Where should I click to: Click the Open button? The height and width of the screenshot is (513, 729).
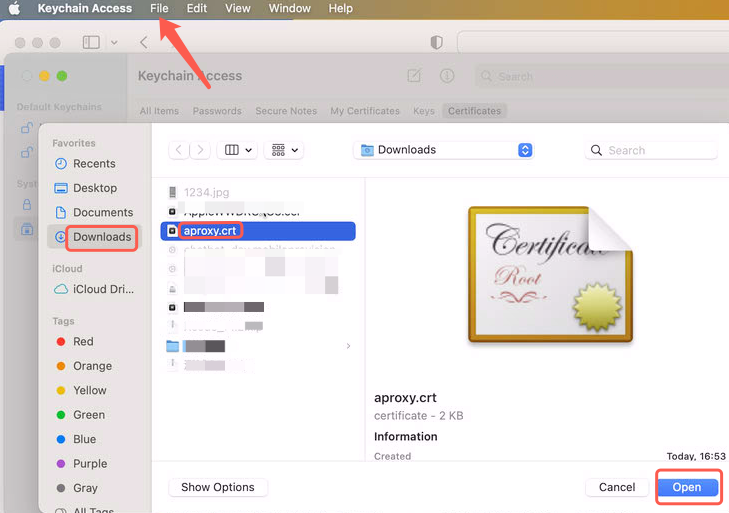tap(687, 487)
